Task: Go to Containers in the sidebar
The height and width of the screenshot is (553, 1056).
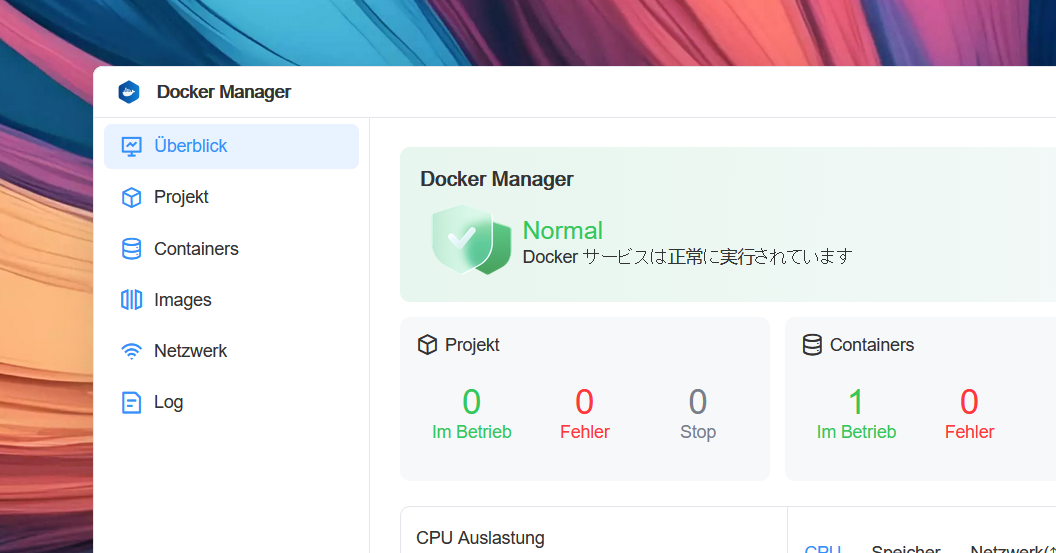Action: [232, 249]
